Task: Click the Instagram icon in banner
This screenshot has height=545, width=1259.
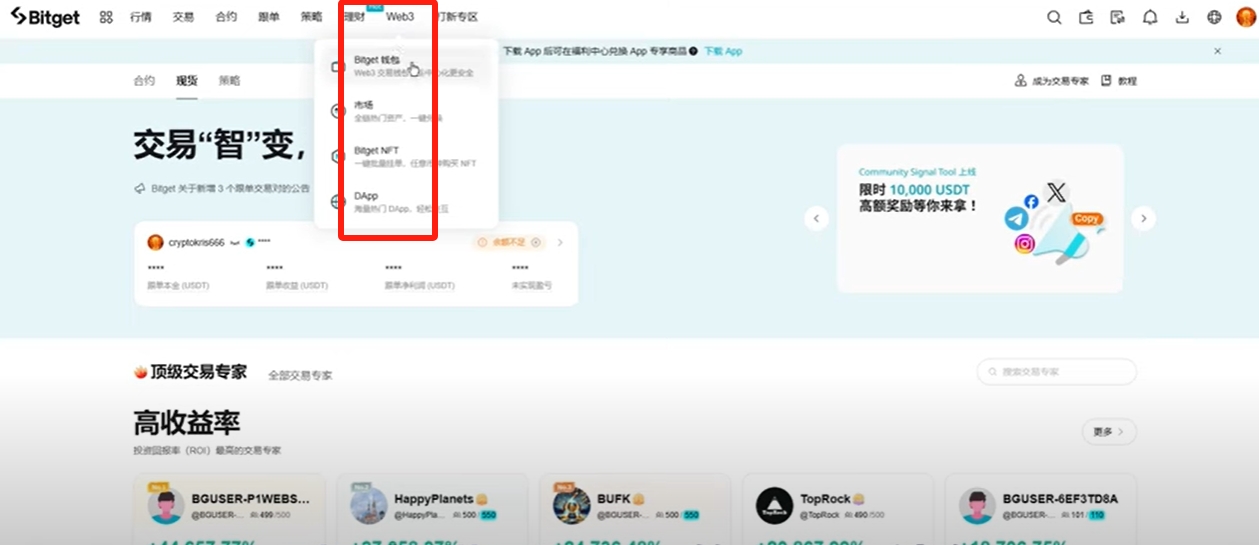Action: coord(1025,243)
